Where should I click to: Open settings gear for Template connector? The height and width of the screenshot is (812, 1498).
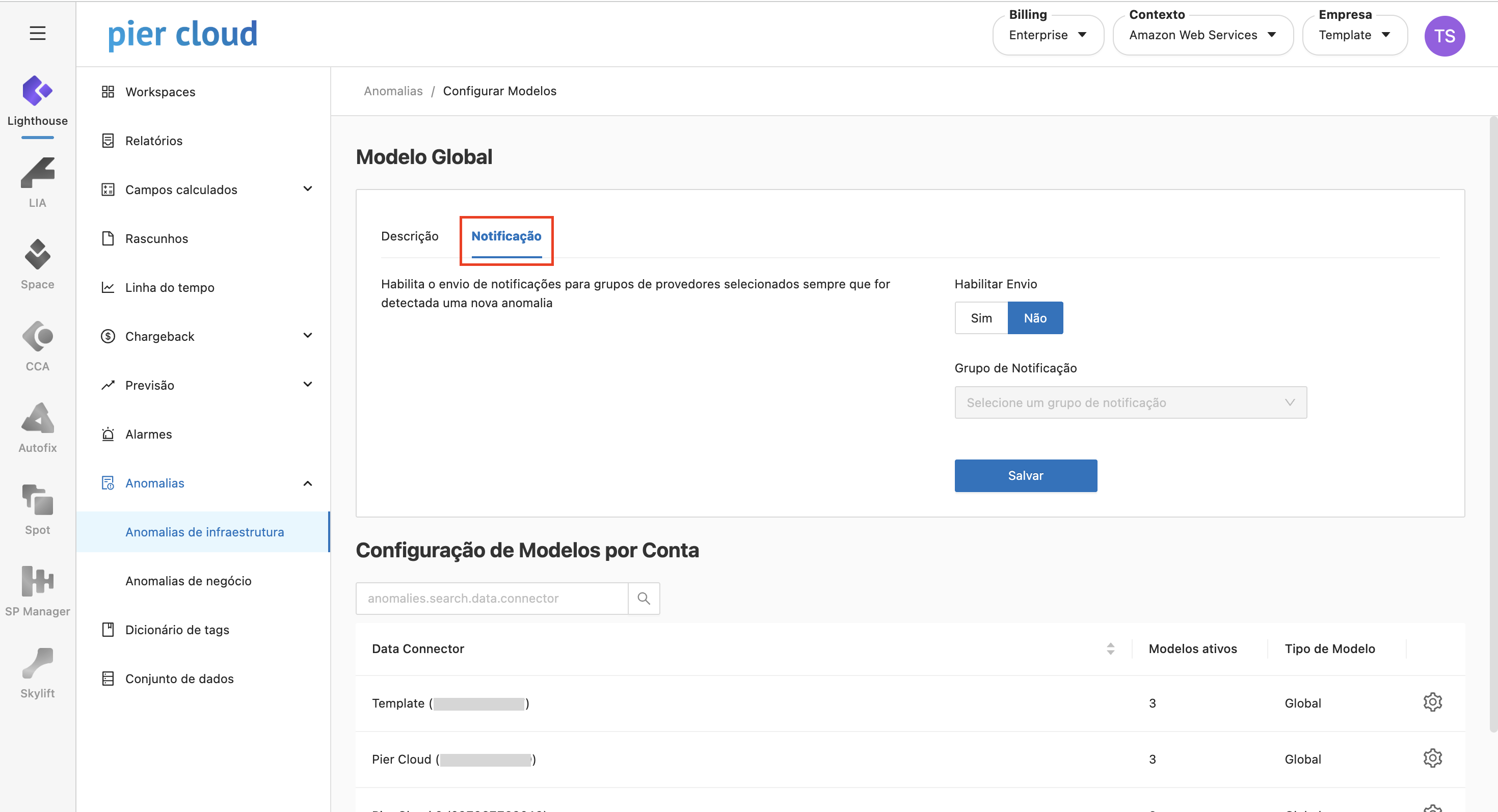coord(1432,702)
